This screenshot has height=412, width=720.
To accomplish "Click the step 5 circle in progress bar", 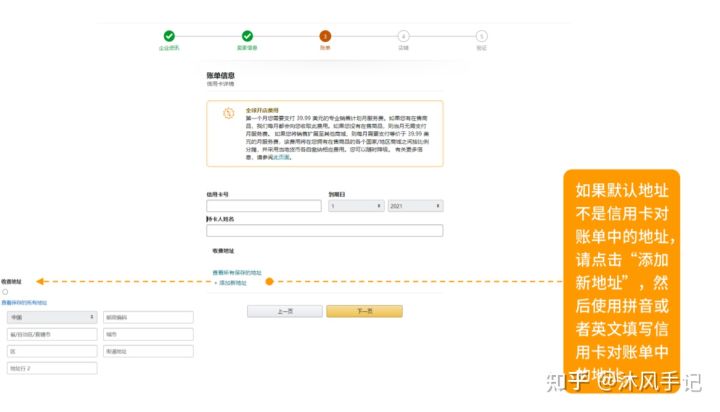I will 481,36.
